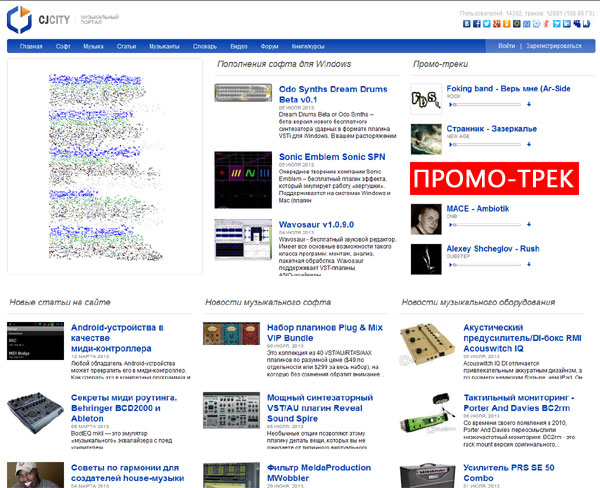This screenshot has width=600, height=488.
Task: Open the Odo Synths Dream Drums article
Action: pos(333,94)
